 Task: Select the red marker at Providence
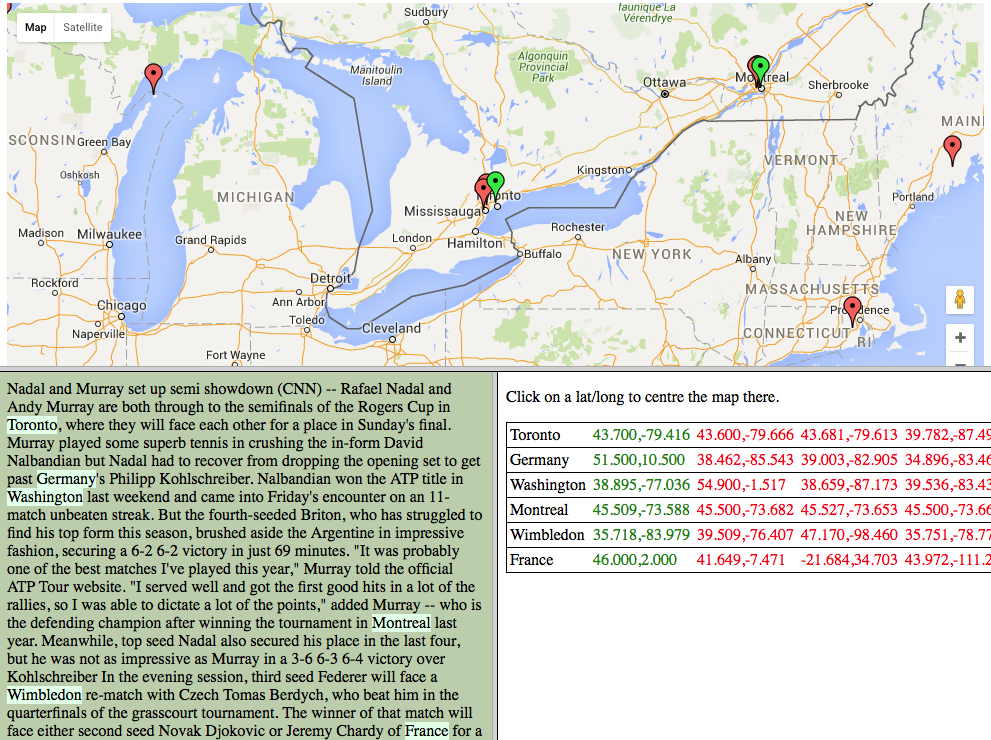coord(853,308)
